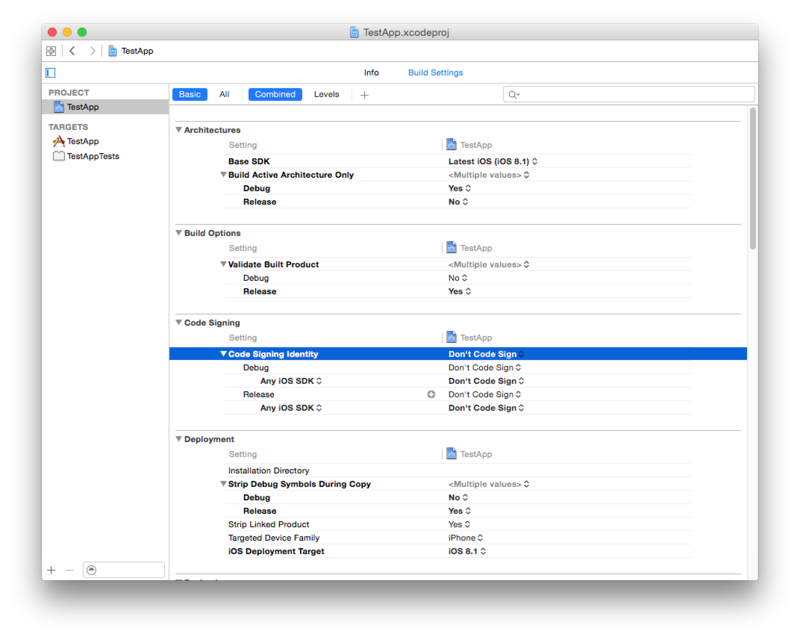Collapse Validate Built Product rows
Image resolution: width=800 pixels, height=640 pixels.
click(223, 264)
